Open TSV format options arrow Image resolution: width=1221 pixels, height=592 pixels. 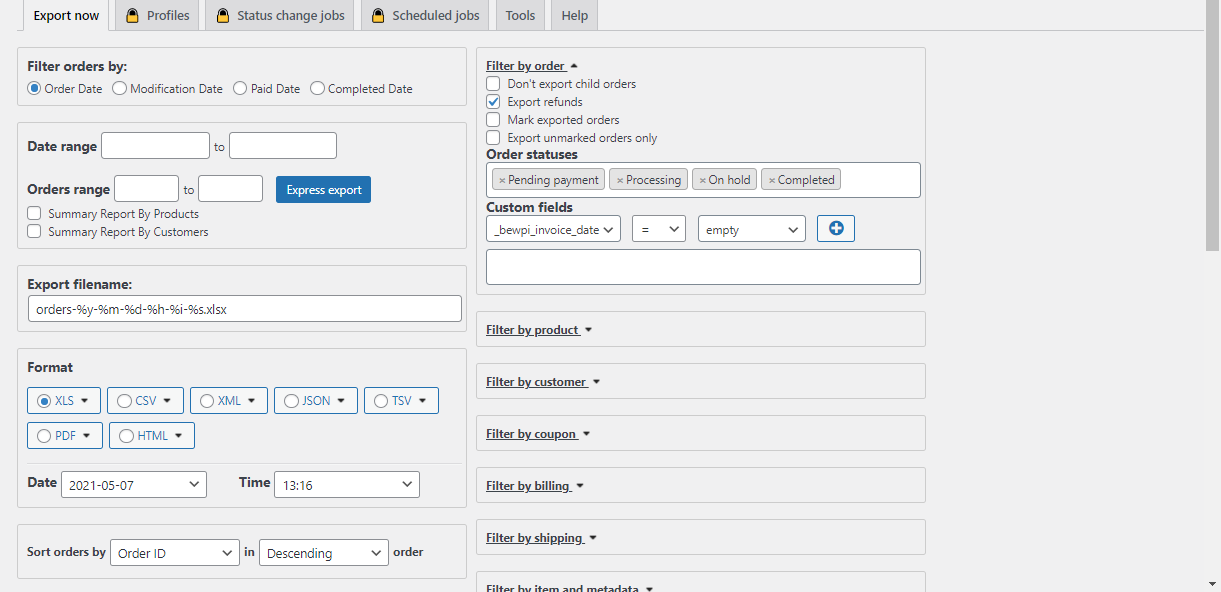pos(422,401)
